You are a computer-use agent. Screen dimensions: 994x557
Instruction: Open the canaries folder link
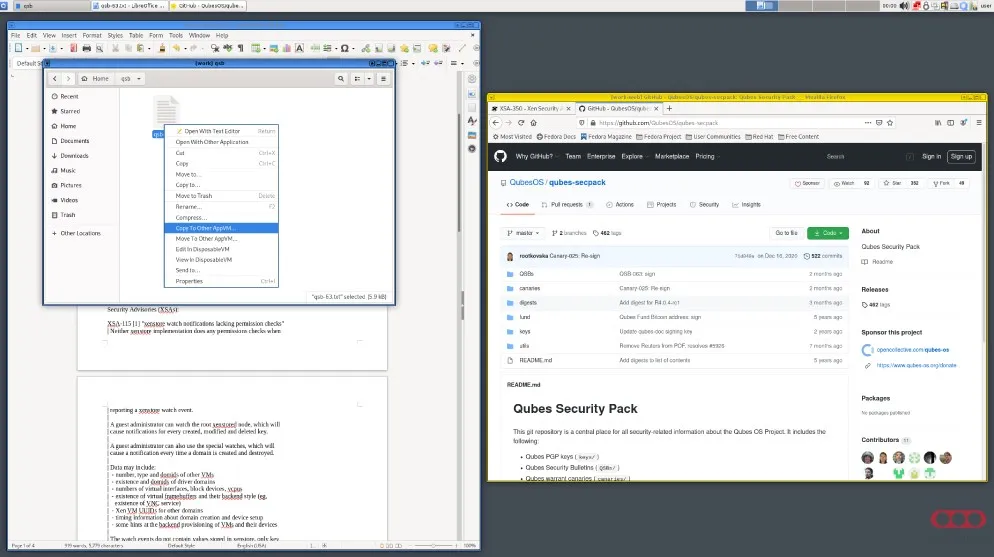pos(530,287)
